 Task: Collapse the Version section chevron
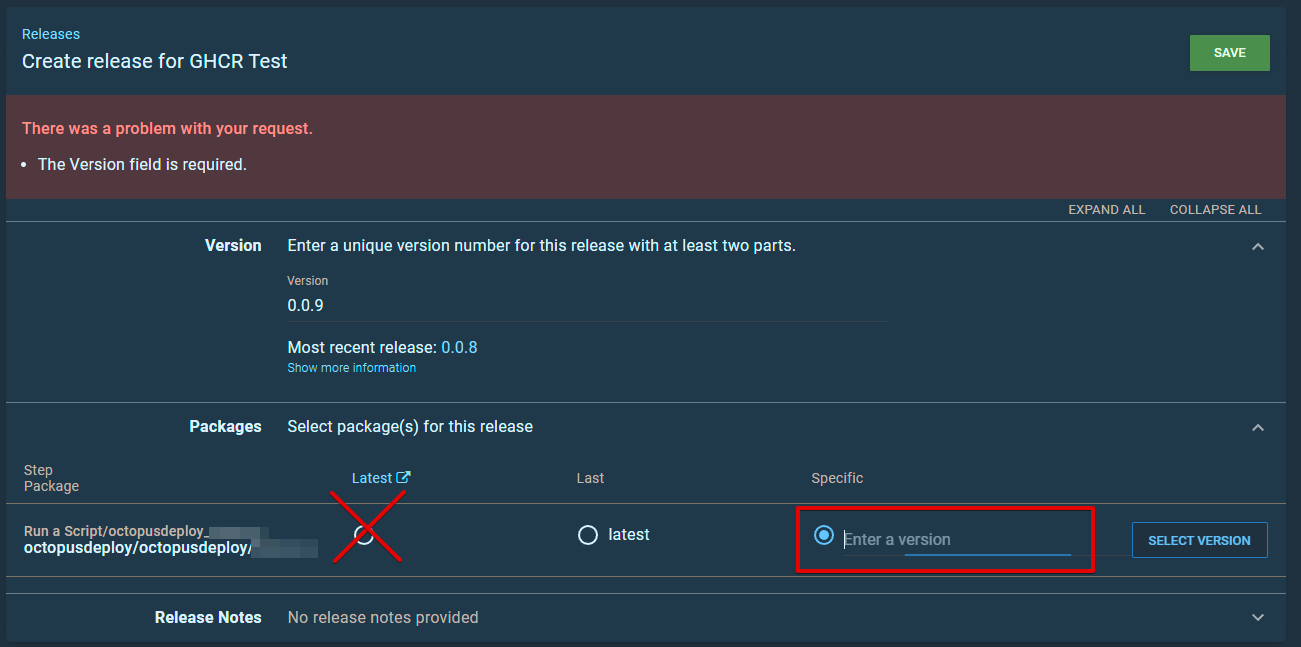(1257, 246)
